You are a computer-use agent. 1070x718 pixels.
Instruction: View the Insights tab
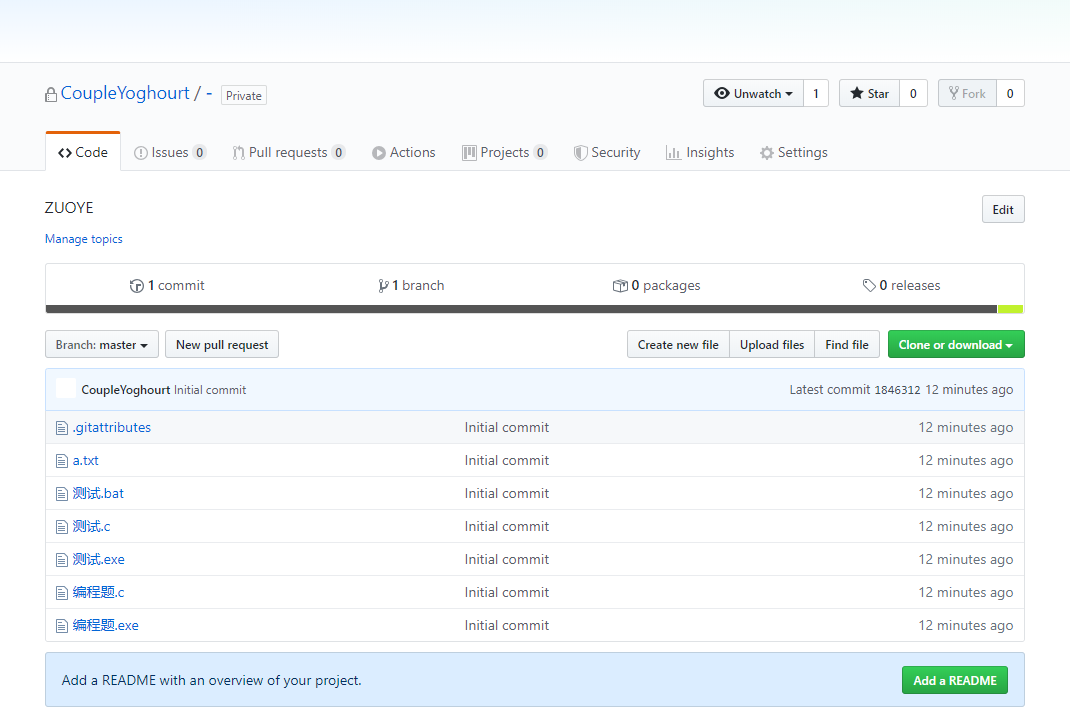pyautogui.click(x=700, y=152)
